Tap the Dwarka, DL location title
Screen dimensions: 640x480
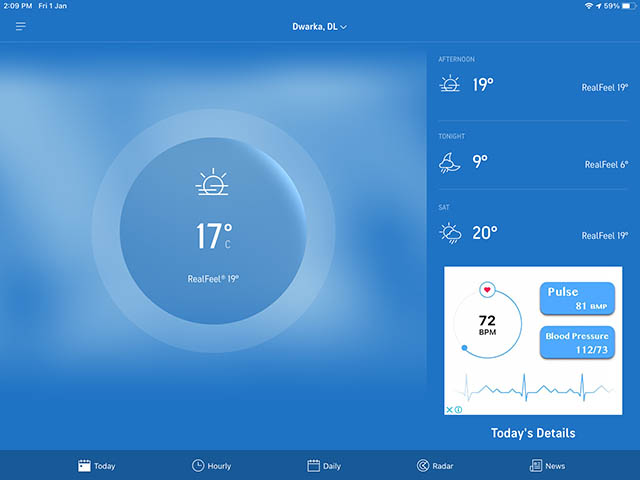315,27
